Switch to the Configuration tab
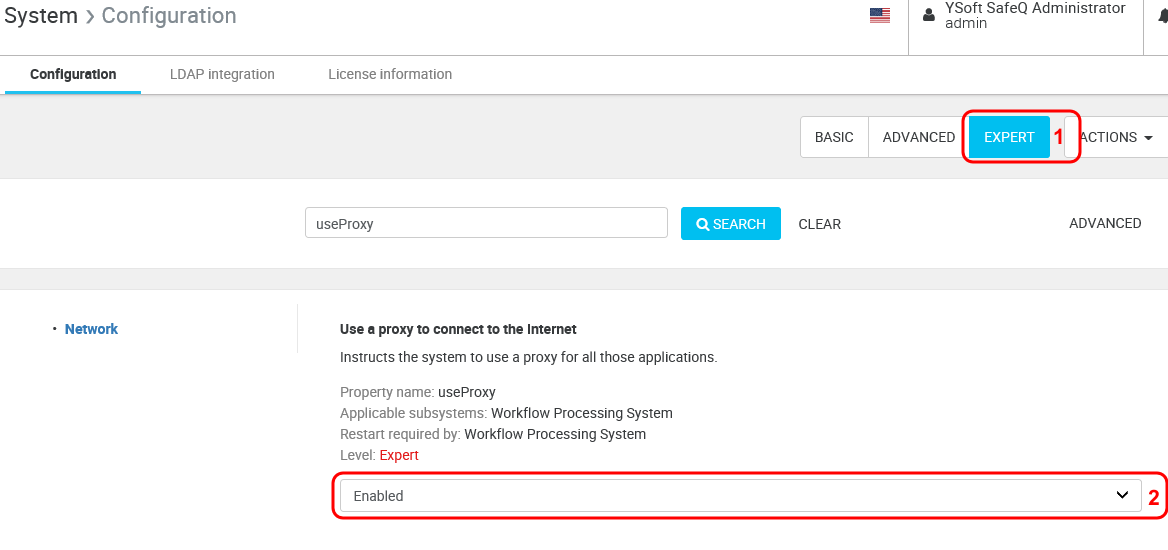1168x550 pixels. 73,74
